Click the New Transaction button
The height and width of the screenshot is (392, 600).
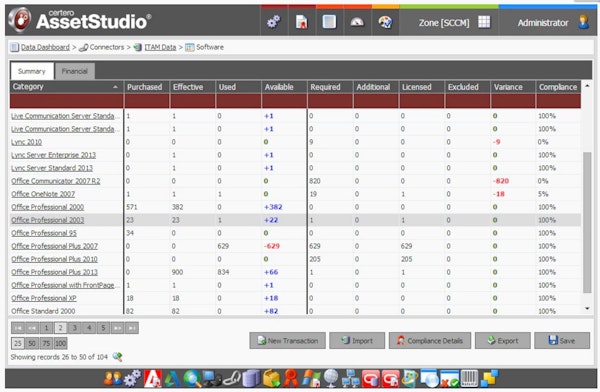point(287,340)
